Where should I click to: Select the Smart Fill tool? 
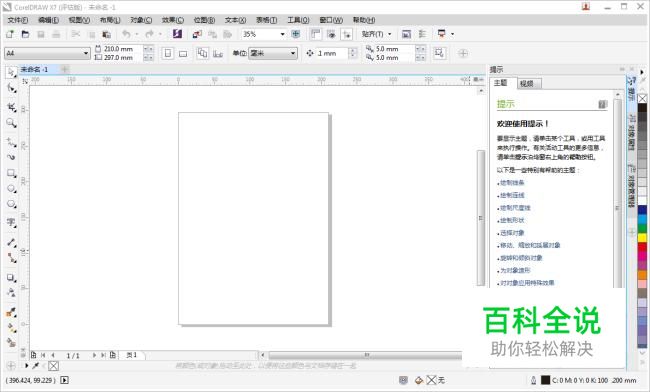click(11, 343)
